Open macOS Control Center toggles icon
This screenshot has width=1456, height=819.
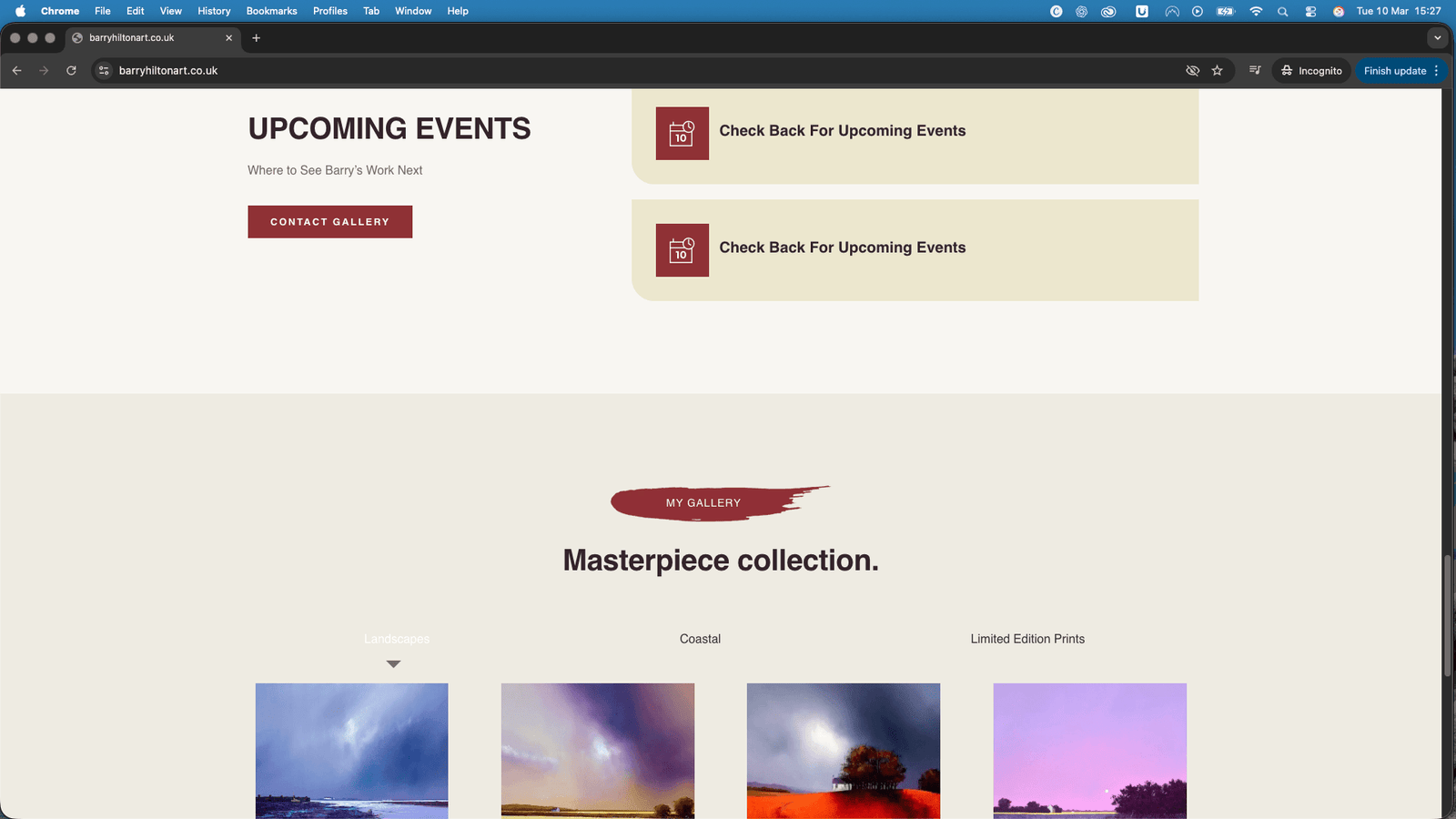(x=1310, y=11)
